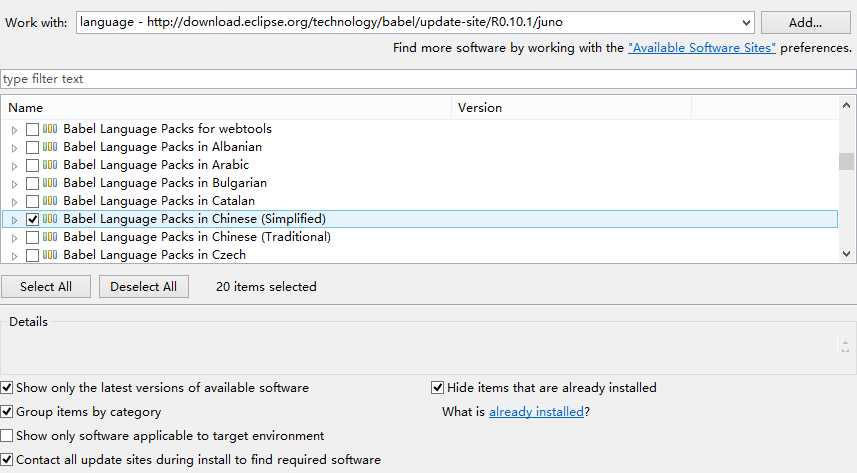
Task: Select the row Babel Language Packs in Catalan
Action: pos(419,201)
